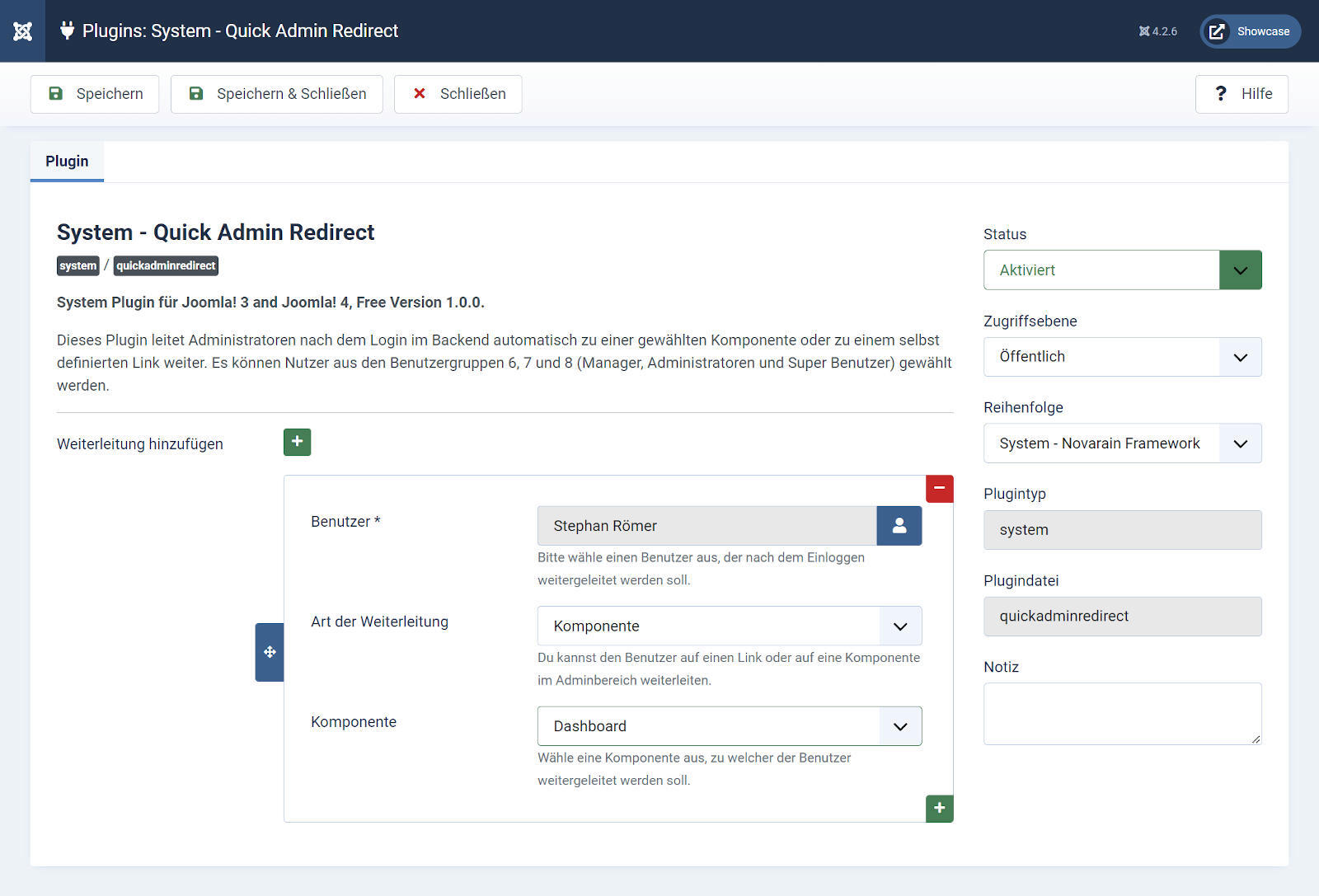Click the quickadminredirect badge

click(166, 265)
